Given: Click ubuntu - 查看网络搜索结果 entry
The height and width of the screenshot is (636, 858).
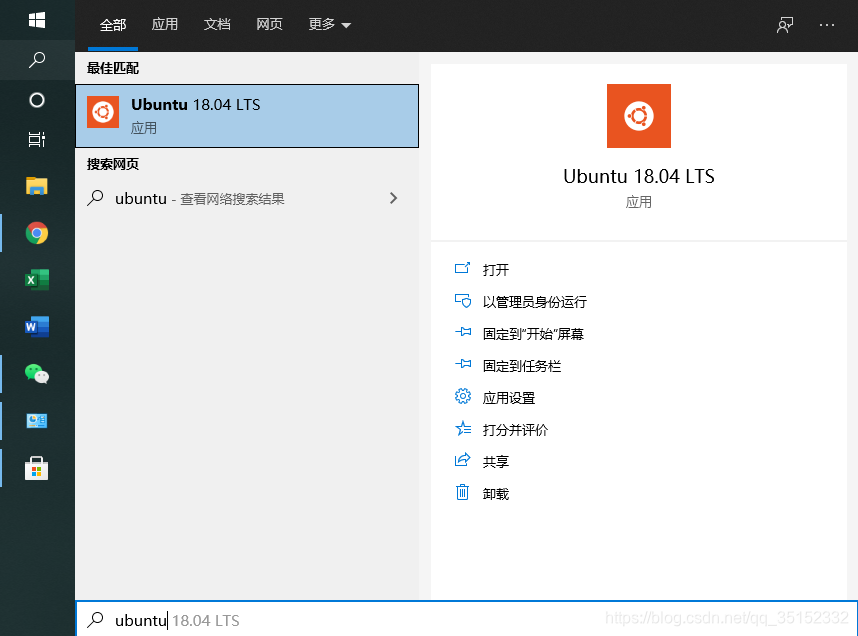Looking at the screenshot, I should [247, 198].
